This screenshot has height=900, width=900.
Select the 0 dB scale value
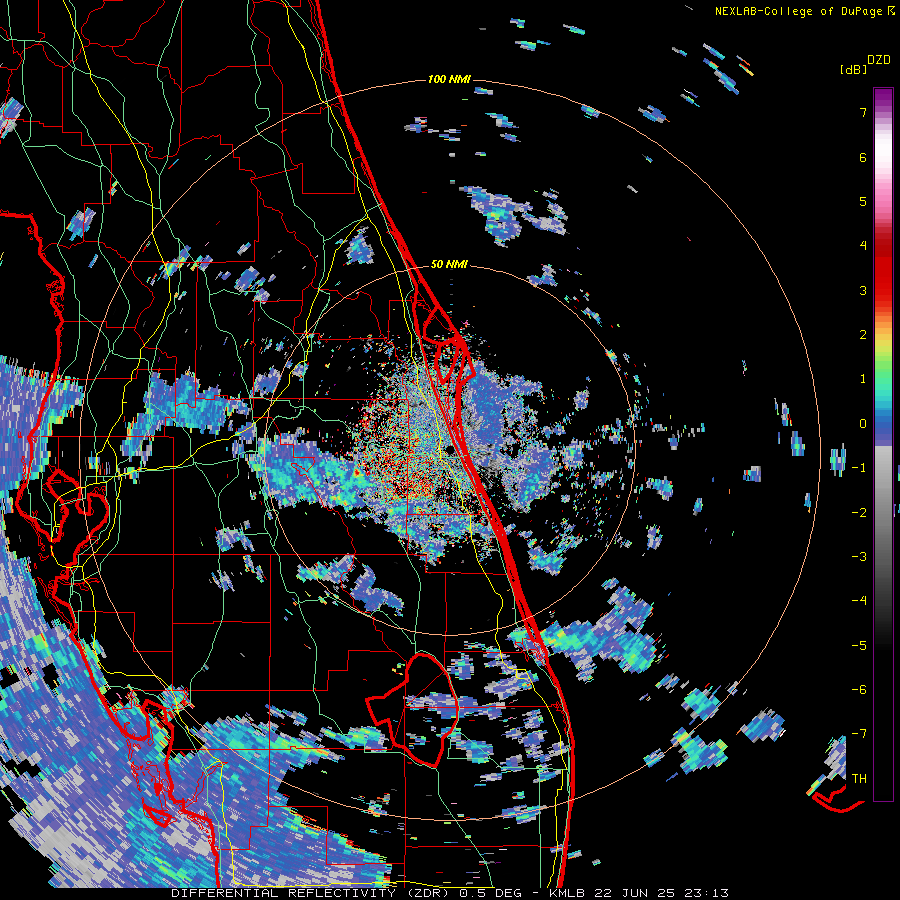pos(863,424)
